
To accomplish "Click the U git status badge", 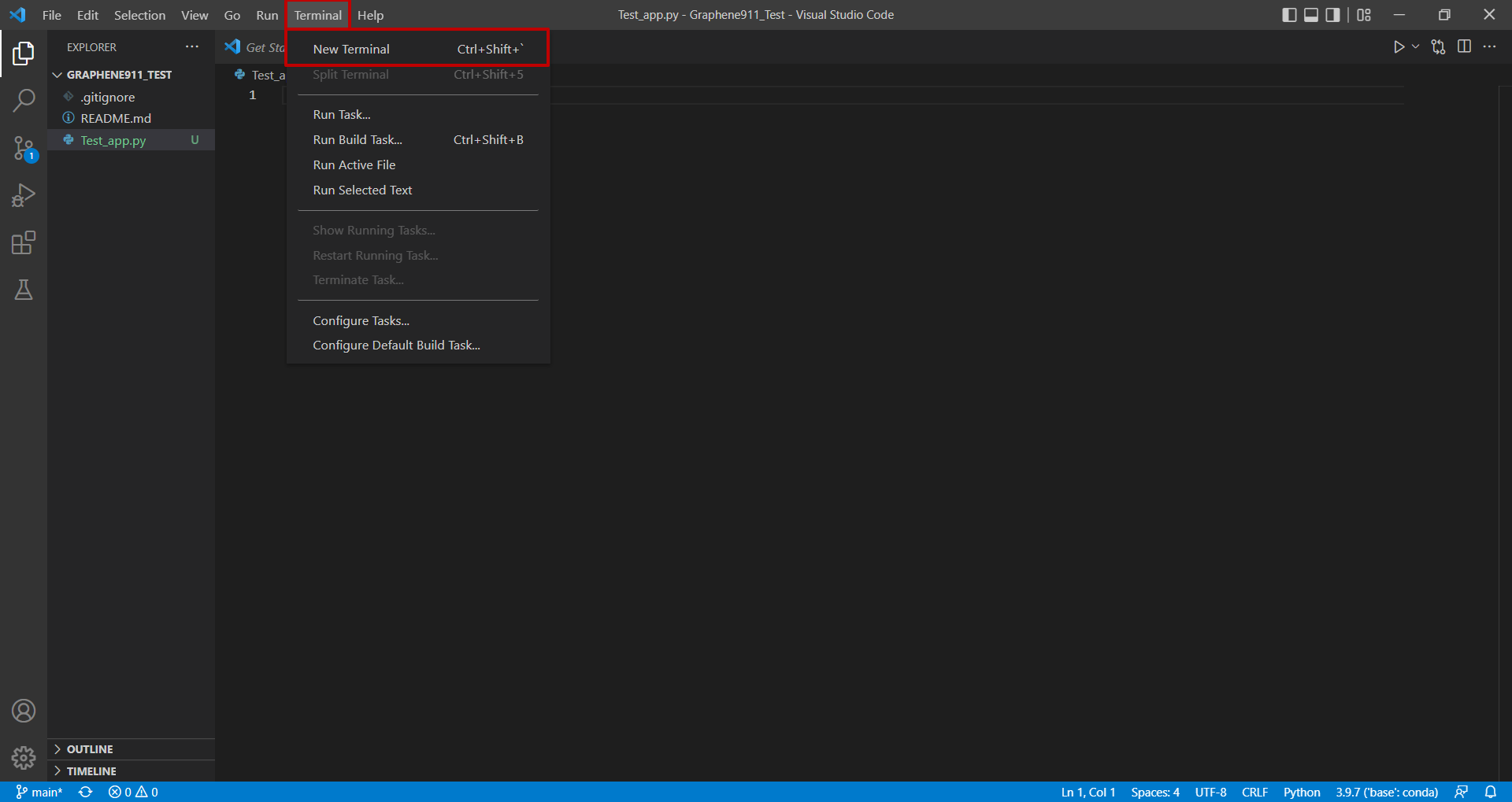I will [x=195, y=140].
